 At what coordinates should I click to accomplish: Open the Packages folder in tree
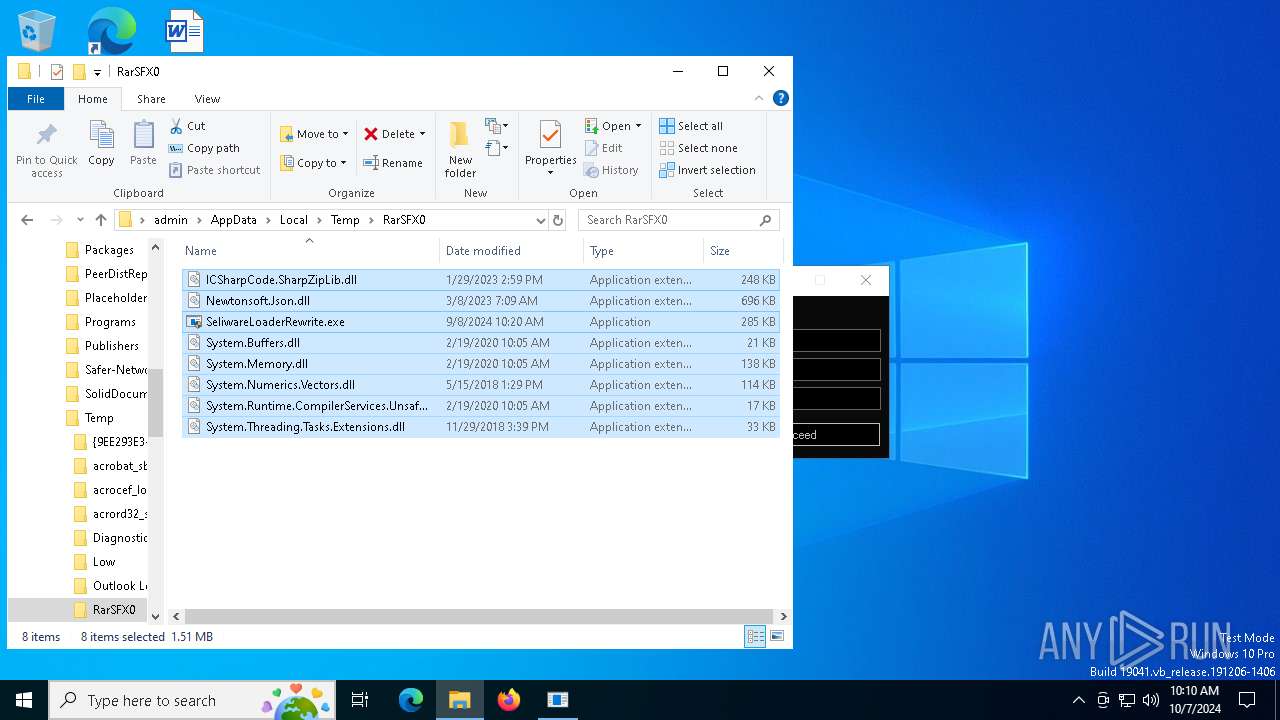(108, 250)
